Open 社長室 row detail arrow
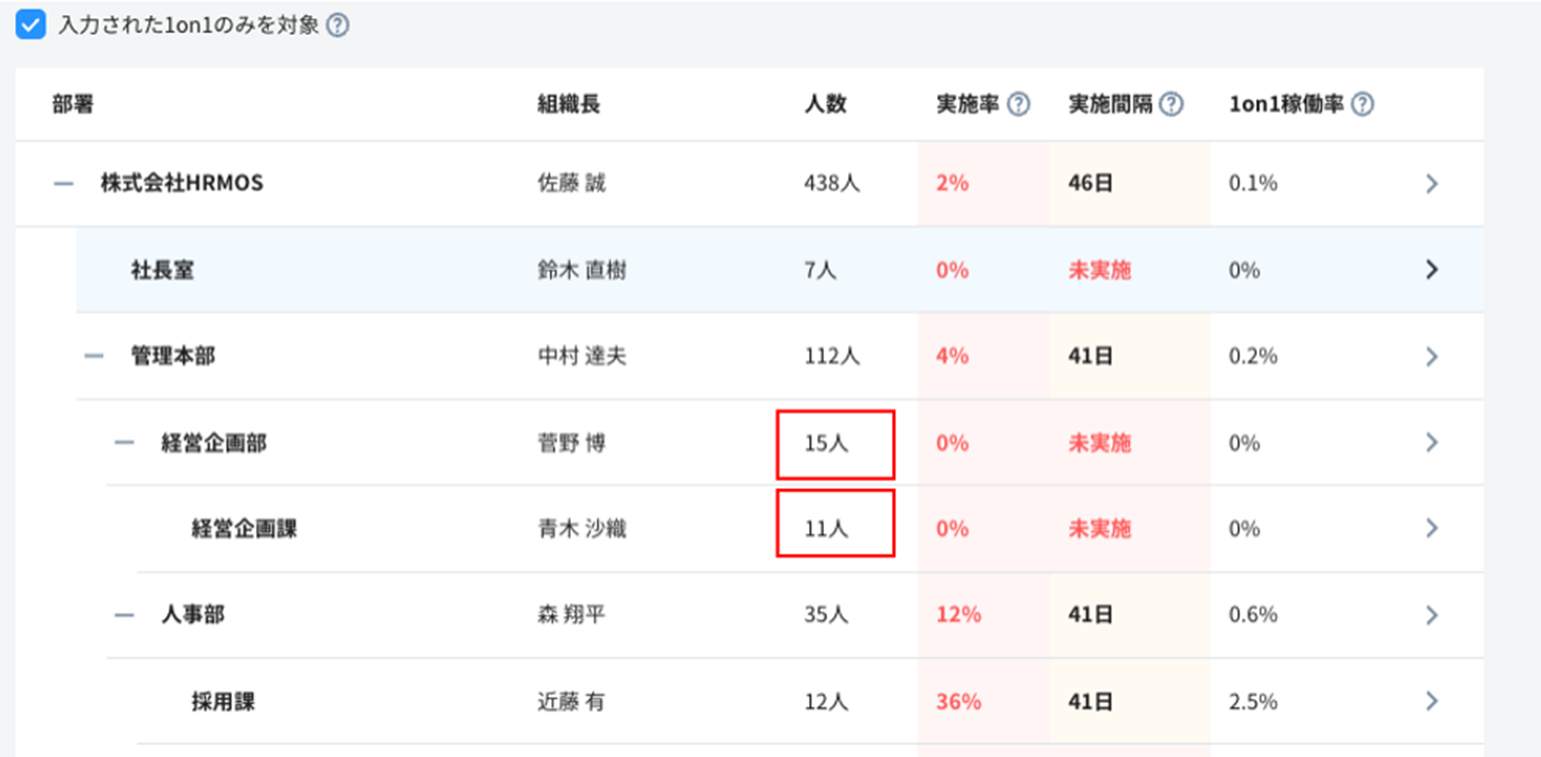This screenshot has width=1541, height=757. (x=1431, y=270)
